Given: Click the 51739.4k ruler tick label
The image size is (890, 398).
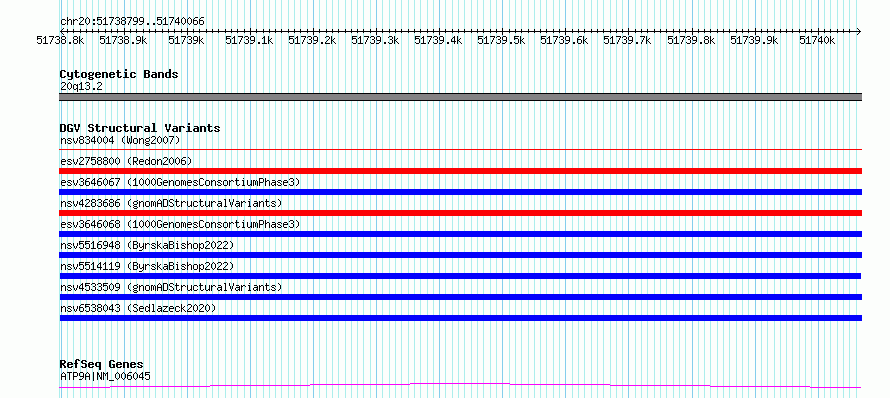Looking at the screenshot, I should point(438,40).
